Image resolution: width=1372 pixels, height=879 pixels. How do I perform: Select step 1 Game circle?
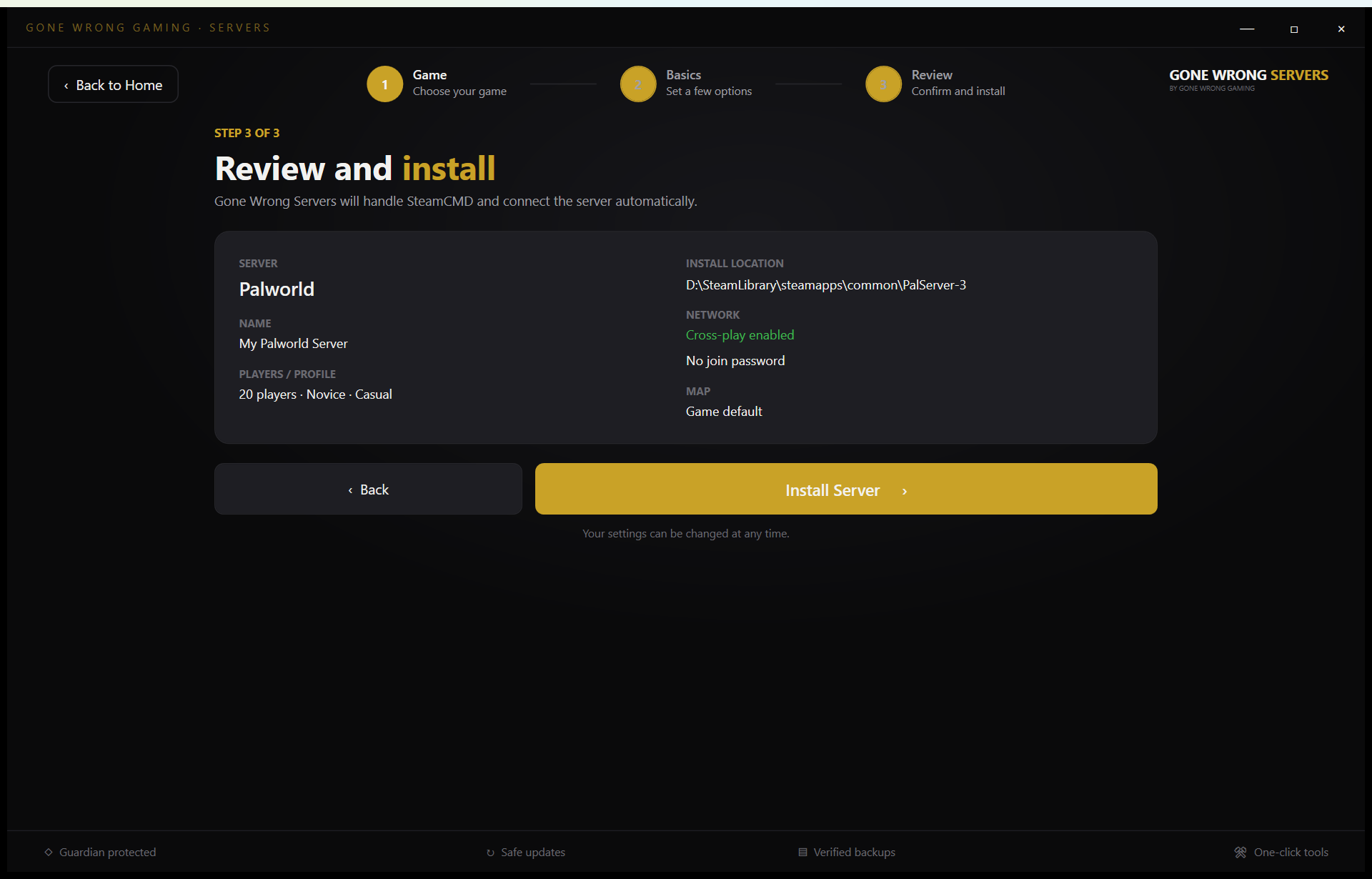384,84
